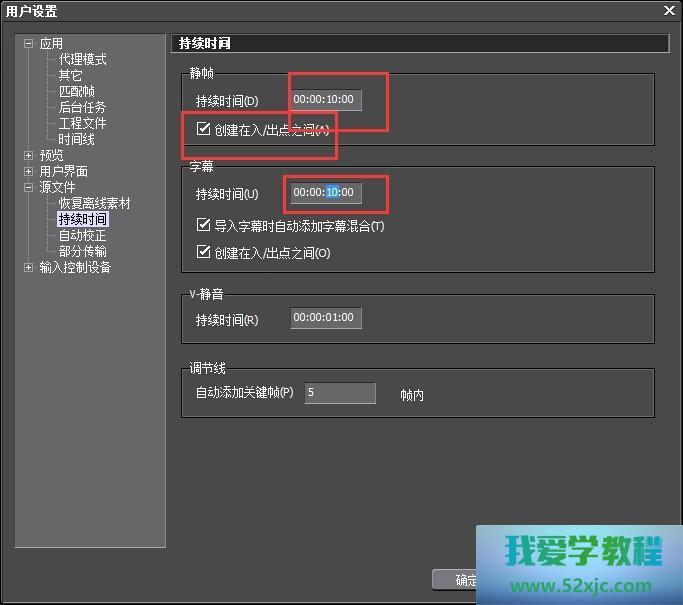The height and width of the screenshot is (605, 683).
Task: Expand the 预览 tree node
Action: point(29,156)
